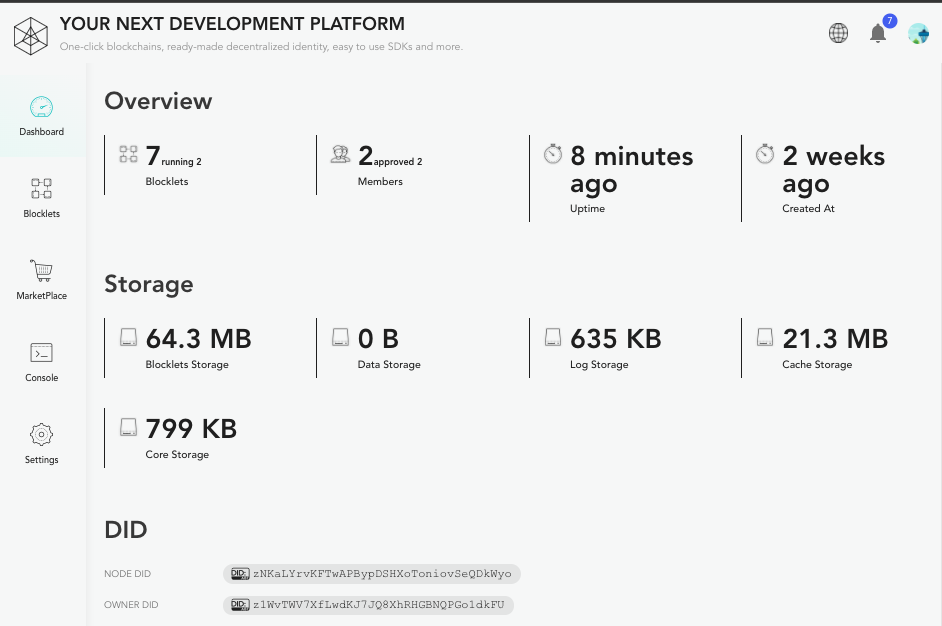Viewport: 942px width, 626px height.
Task: Click the Core Storage 799 KB stat
Action: (x=191, y=429)
